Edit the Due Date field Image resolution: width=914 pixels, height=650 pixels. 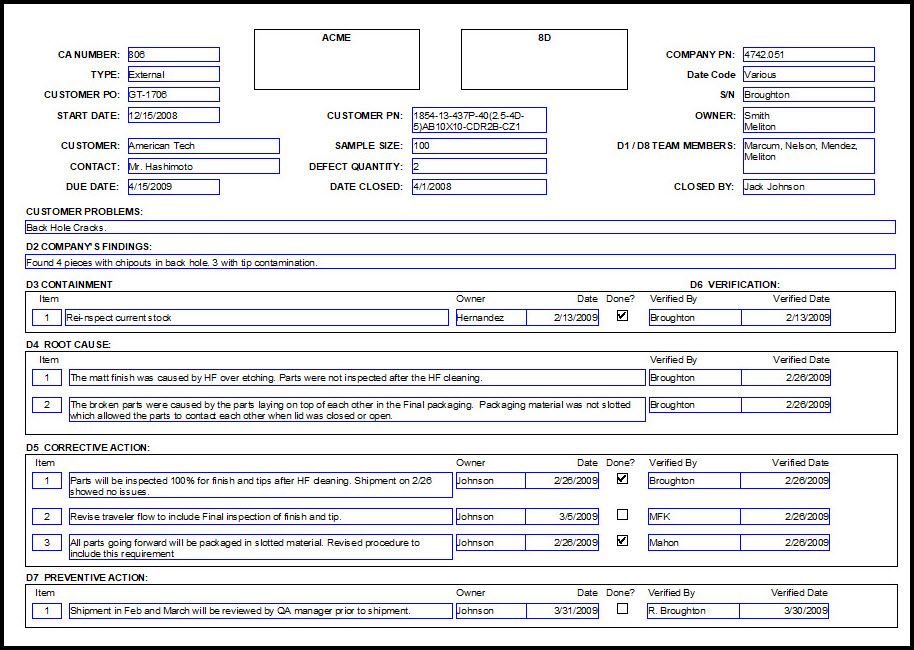click(x=174, y=187)
